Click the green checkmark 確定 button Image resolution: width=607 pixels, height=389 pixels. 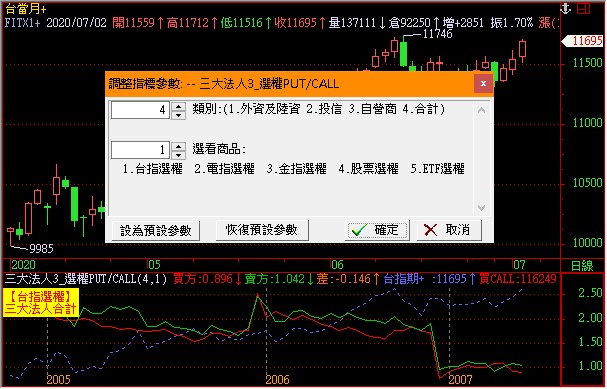click(377, 230)
